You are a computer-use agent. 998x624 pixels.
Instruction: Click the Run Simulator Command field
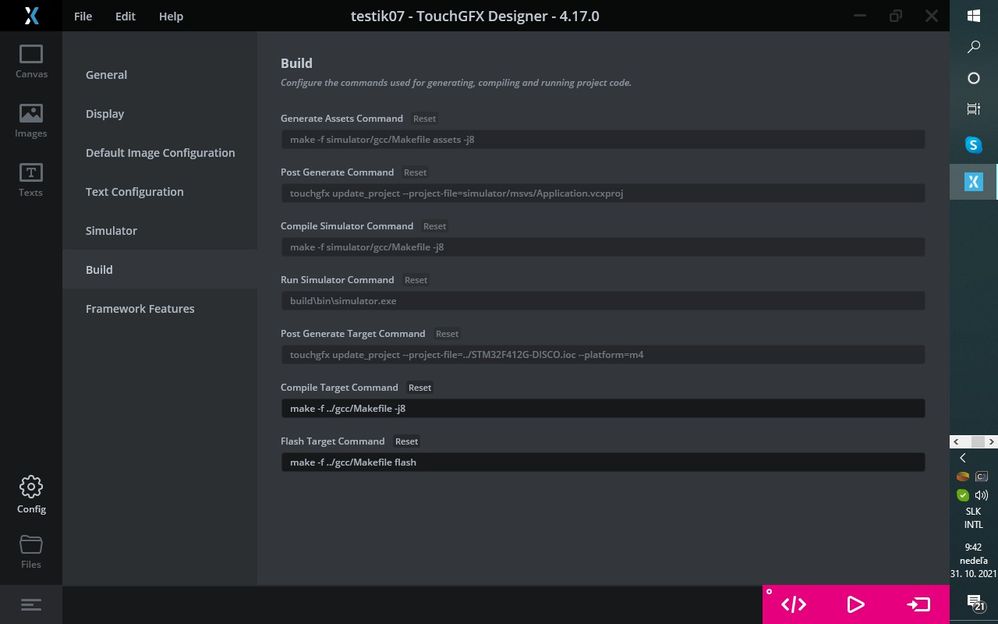click(x=603, y=301)
